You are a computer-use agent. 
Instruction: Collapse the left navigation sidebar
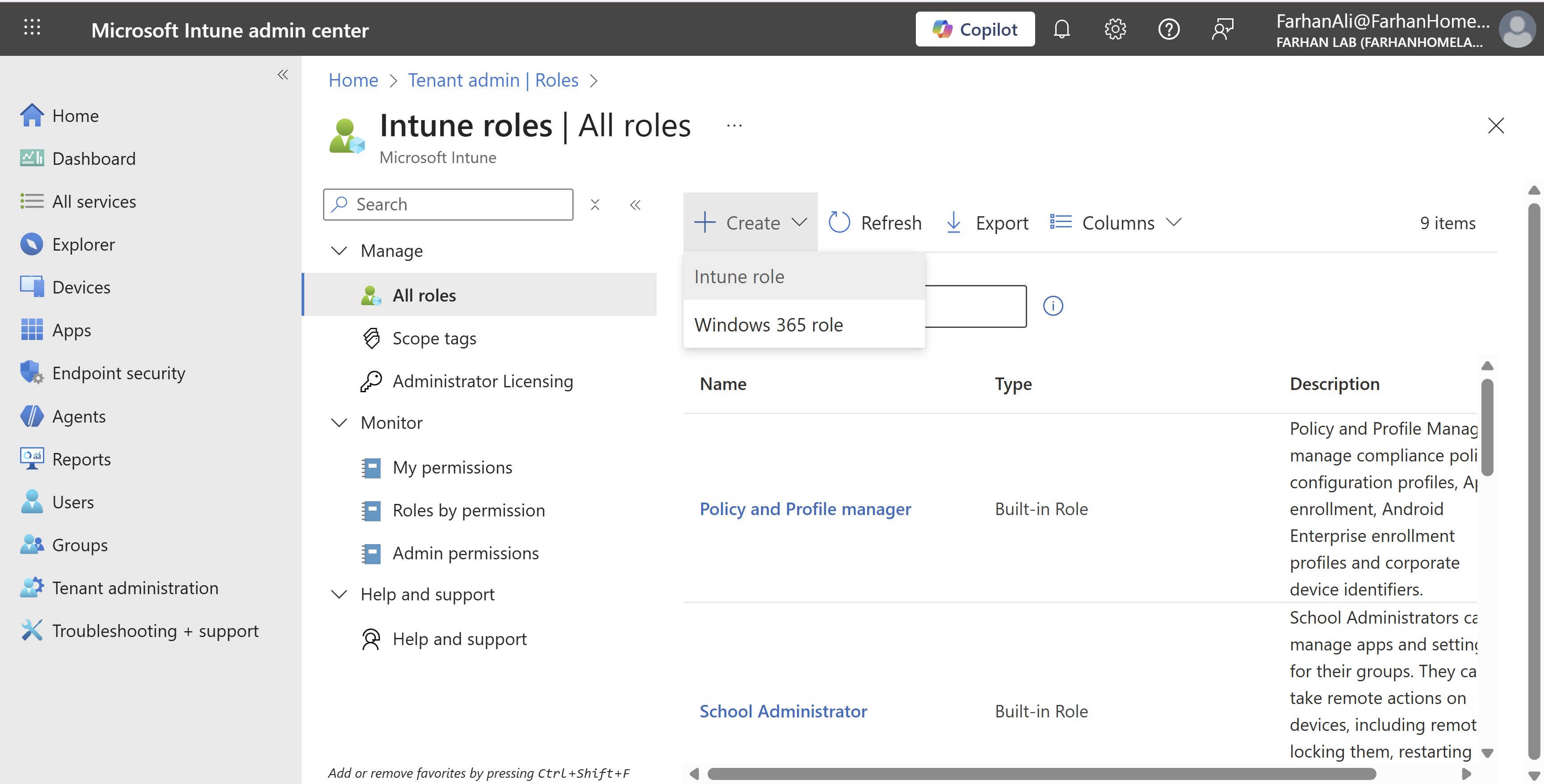click(x=283, y=75)
